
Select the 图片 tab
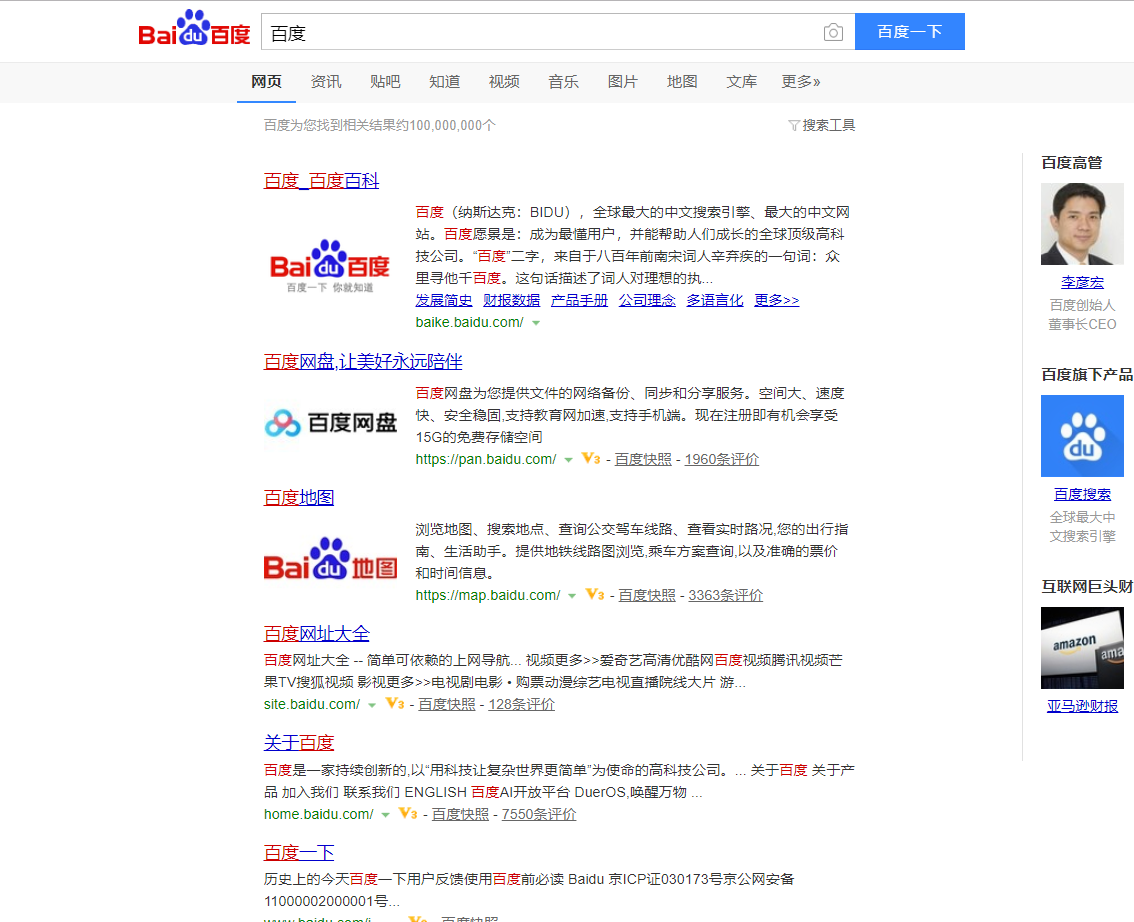coord(623,82)
